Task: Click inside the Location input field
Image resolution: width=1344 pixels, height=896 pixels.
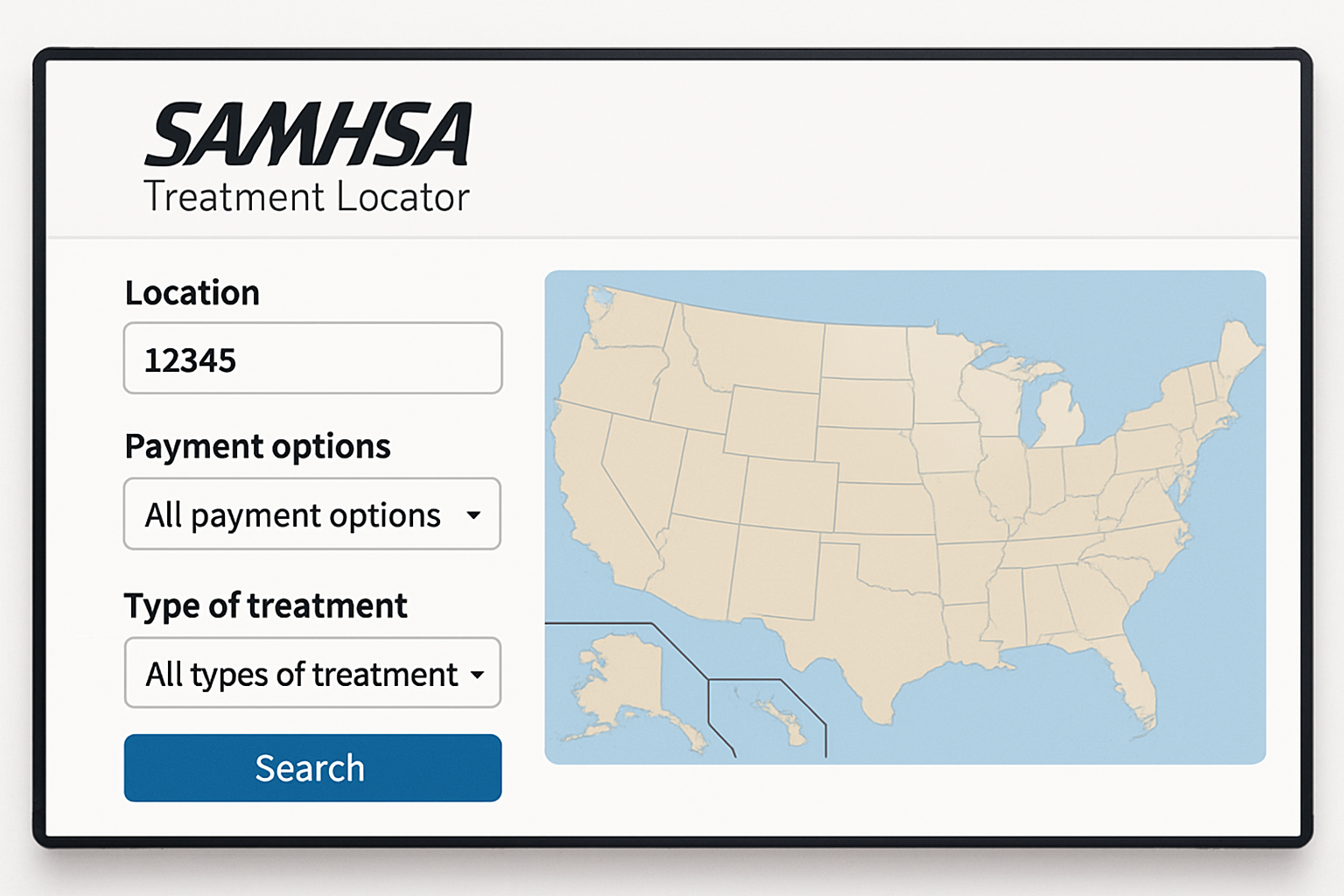Action: click(x=311, y=359)
